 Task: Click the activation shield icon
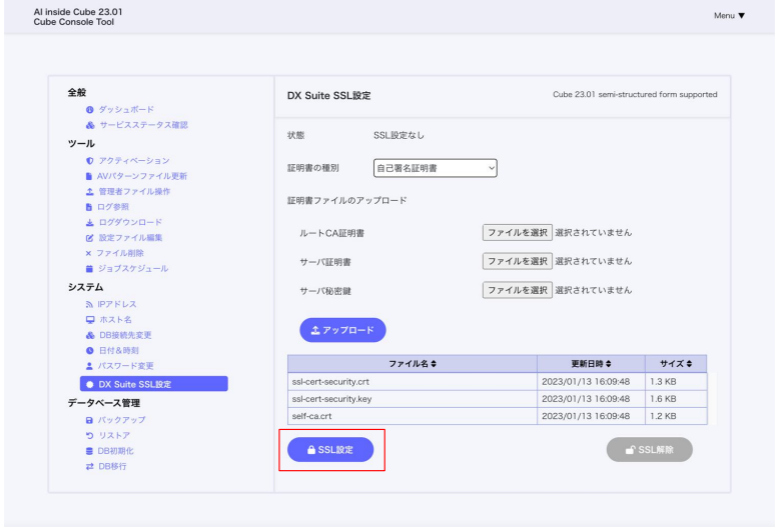point(89,160)
